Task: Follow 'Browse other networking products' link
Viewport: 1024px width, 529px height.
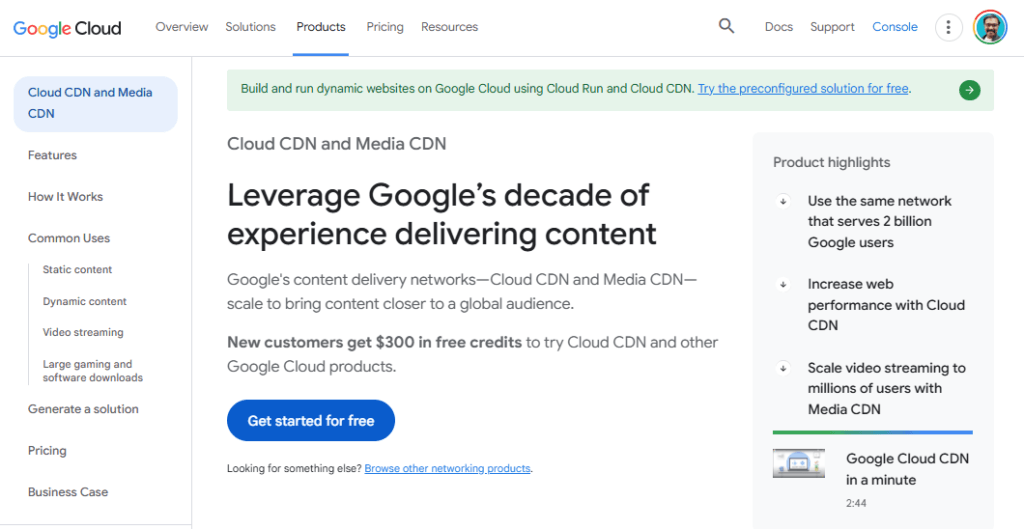Action: [447, 468]
